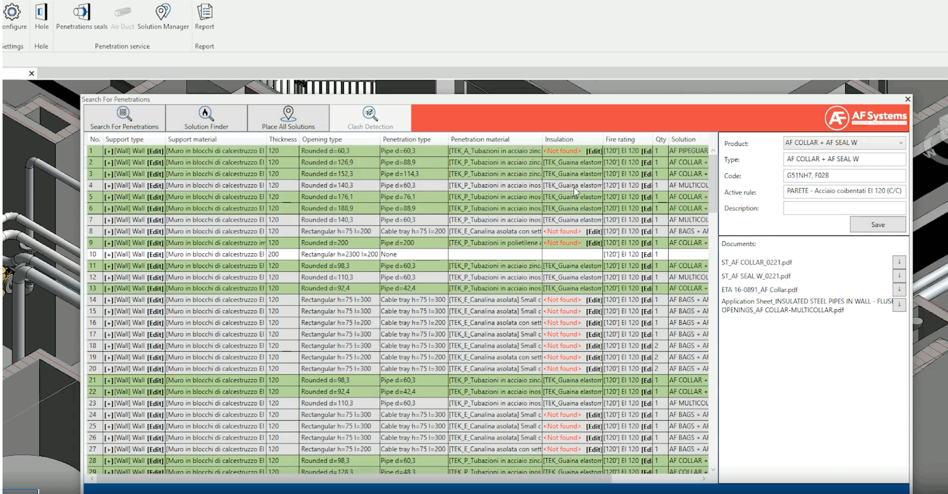
Task: Click Save in the product panel
Action: [878, 224]
